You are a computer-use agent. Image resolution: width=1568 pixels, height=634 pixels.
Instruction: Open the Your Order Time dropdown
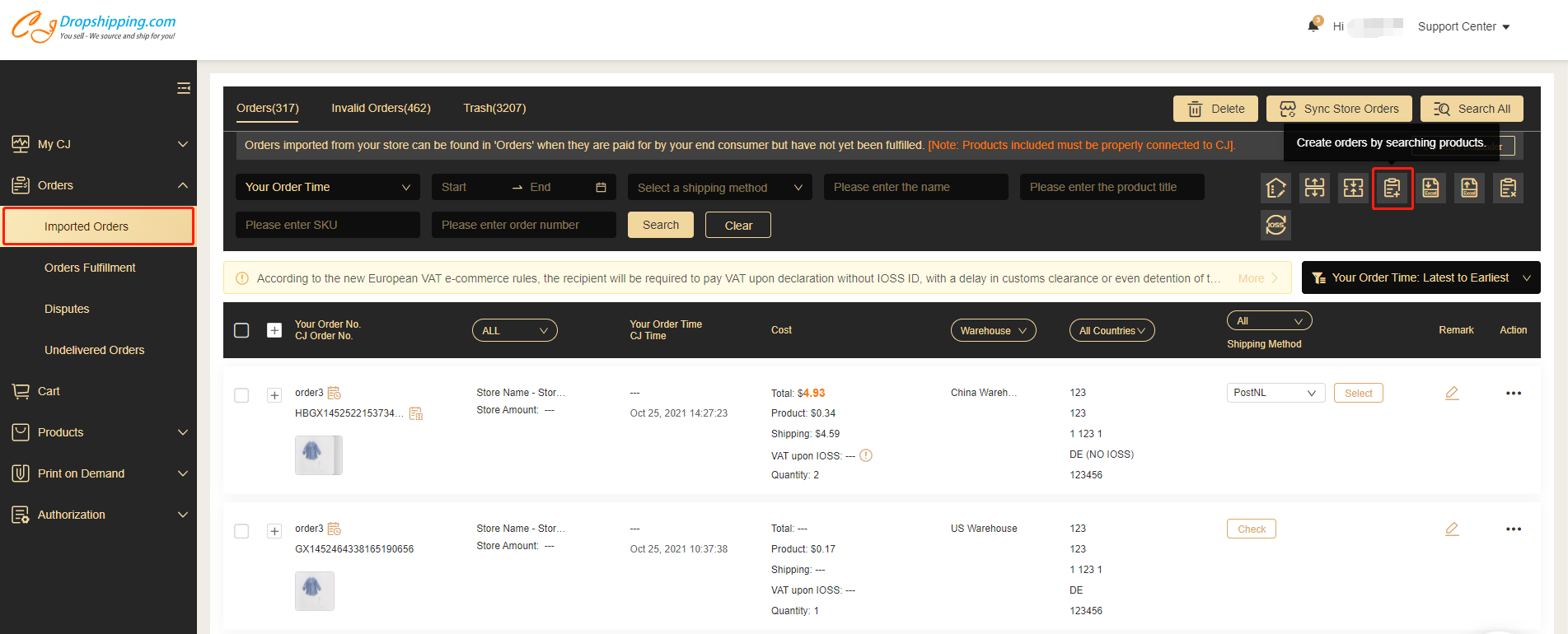pos(327,187)
